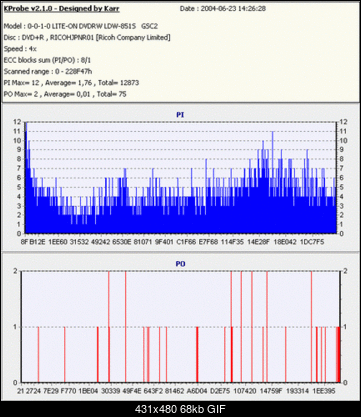Click the PI axis label 114F35
361x417 pixels.
tap(232, 242)
